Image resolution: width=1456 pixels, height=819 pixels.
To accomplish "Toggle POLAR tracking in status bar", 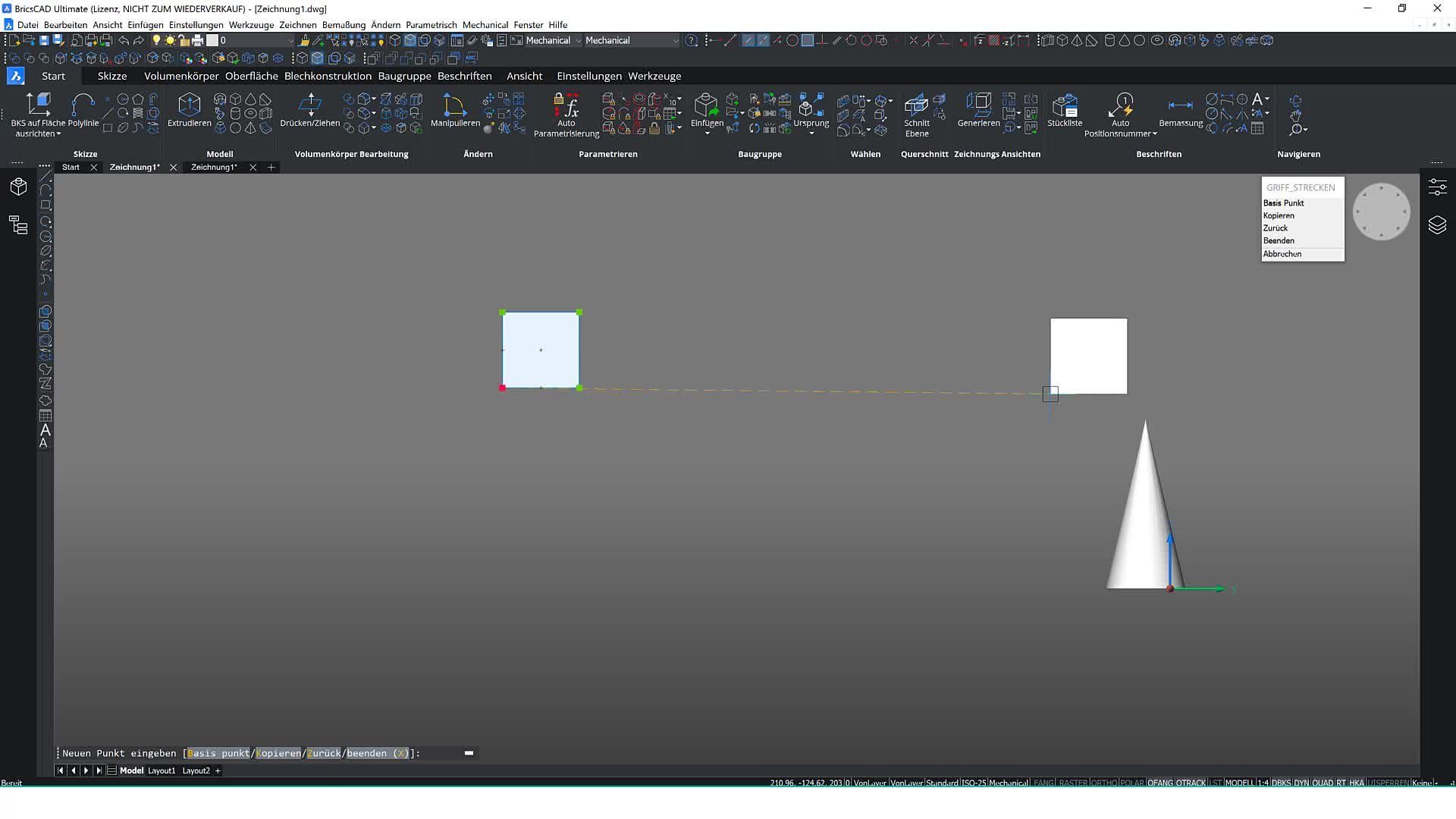I will coord(1131,783).
